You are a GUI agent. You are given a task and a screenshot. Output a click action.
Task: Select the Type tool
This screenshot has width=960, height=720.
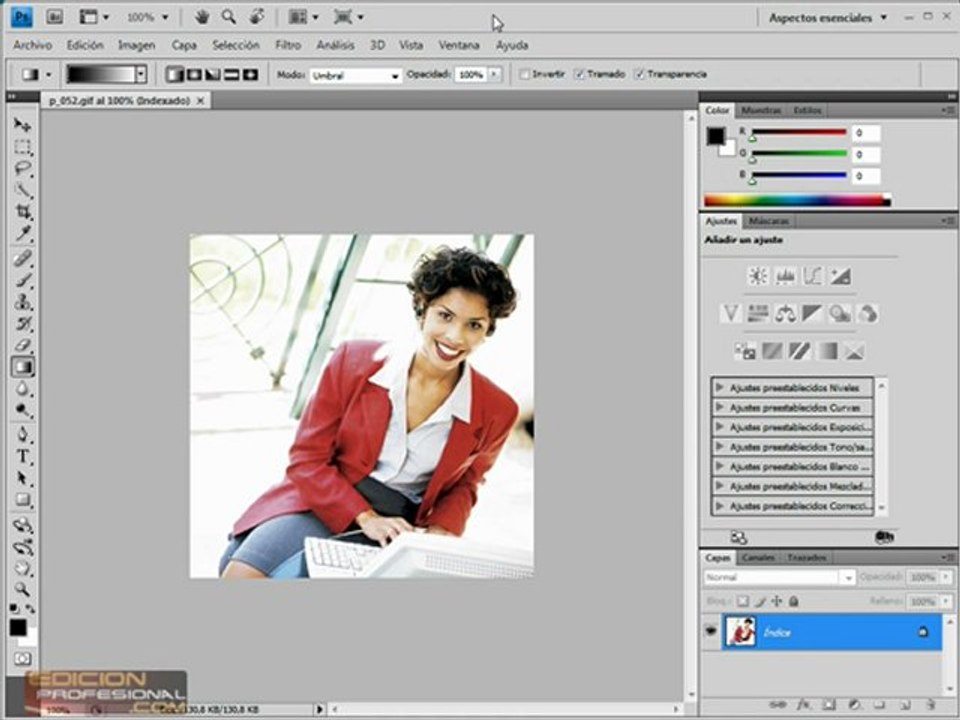point(23,457)
